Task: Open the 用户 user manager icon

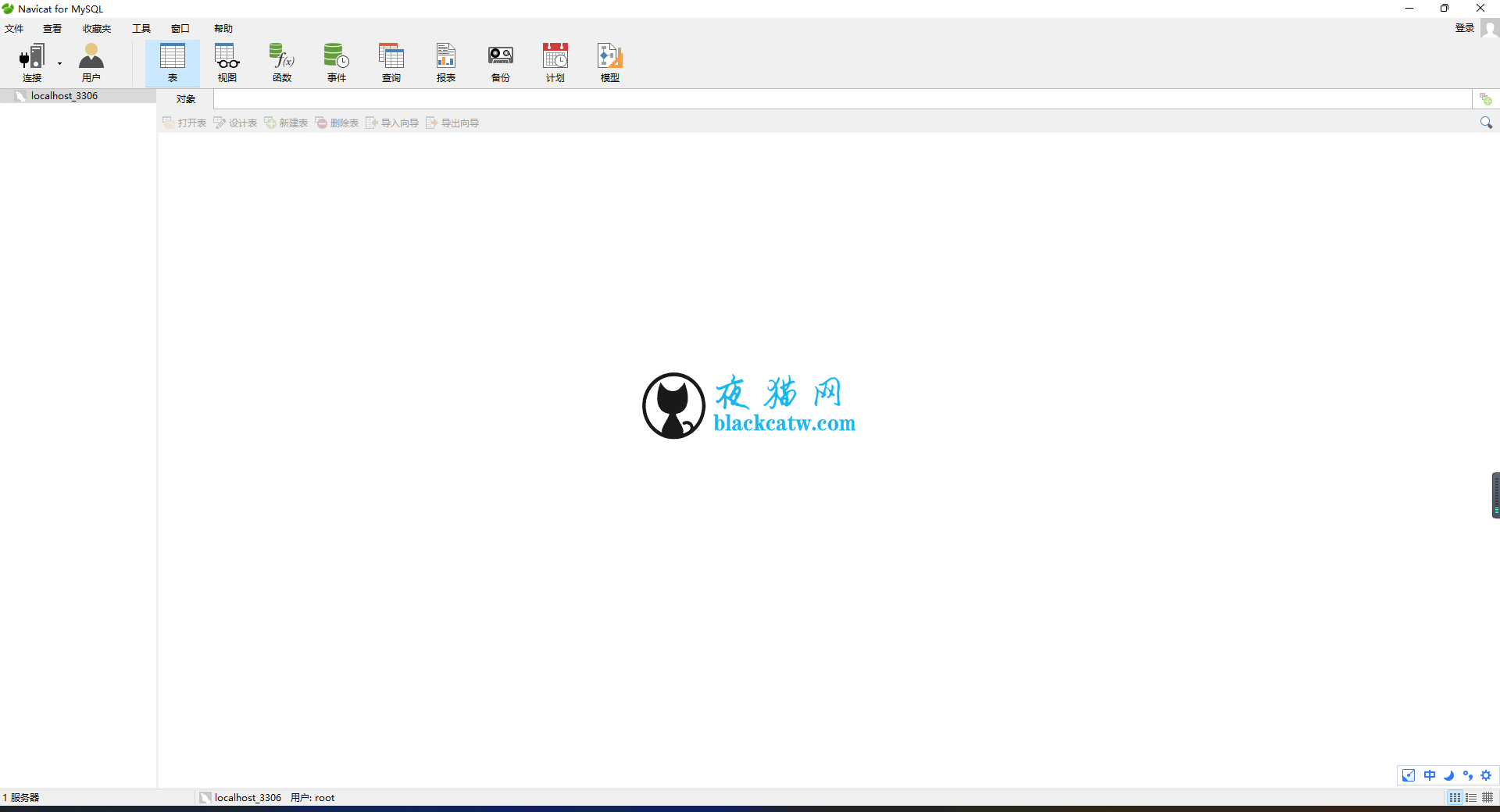Action: 91,62
